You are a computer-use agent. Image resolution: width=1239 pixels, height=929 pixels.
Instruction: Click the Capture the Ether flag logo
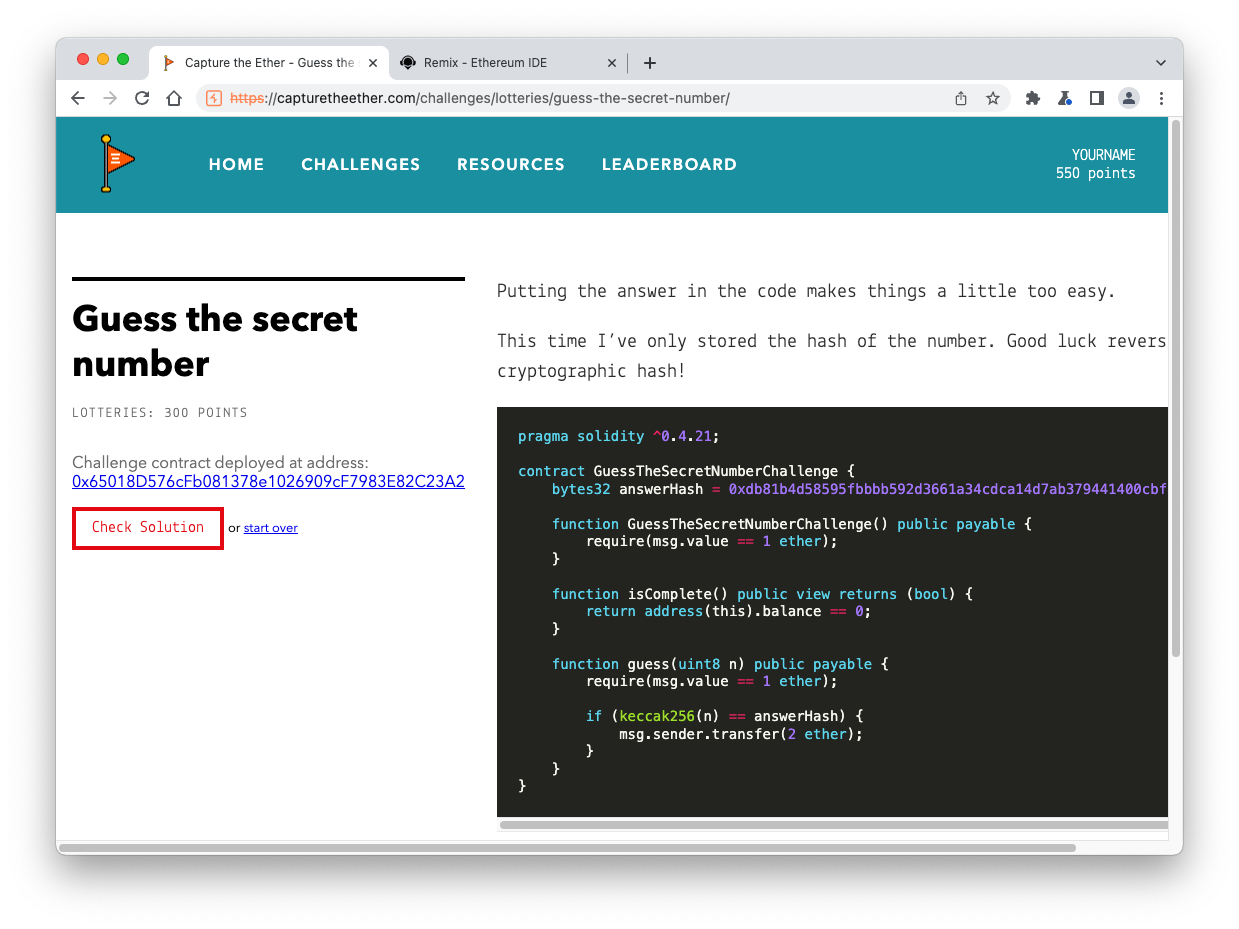click(117, 163)
